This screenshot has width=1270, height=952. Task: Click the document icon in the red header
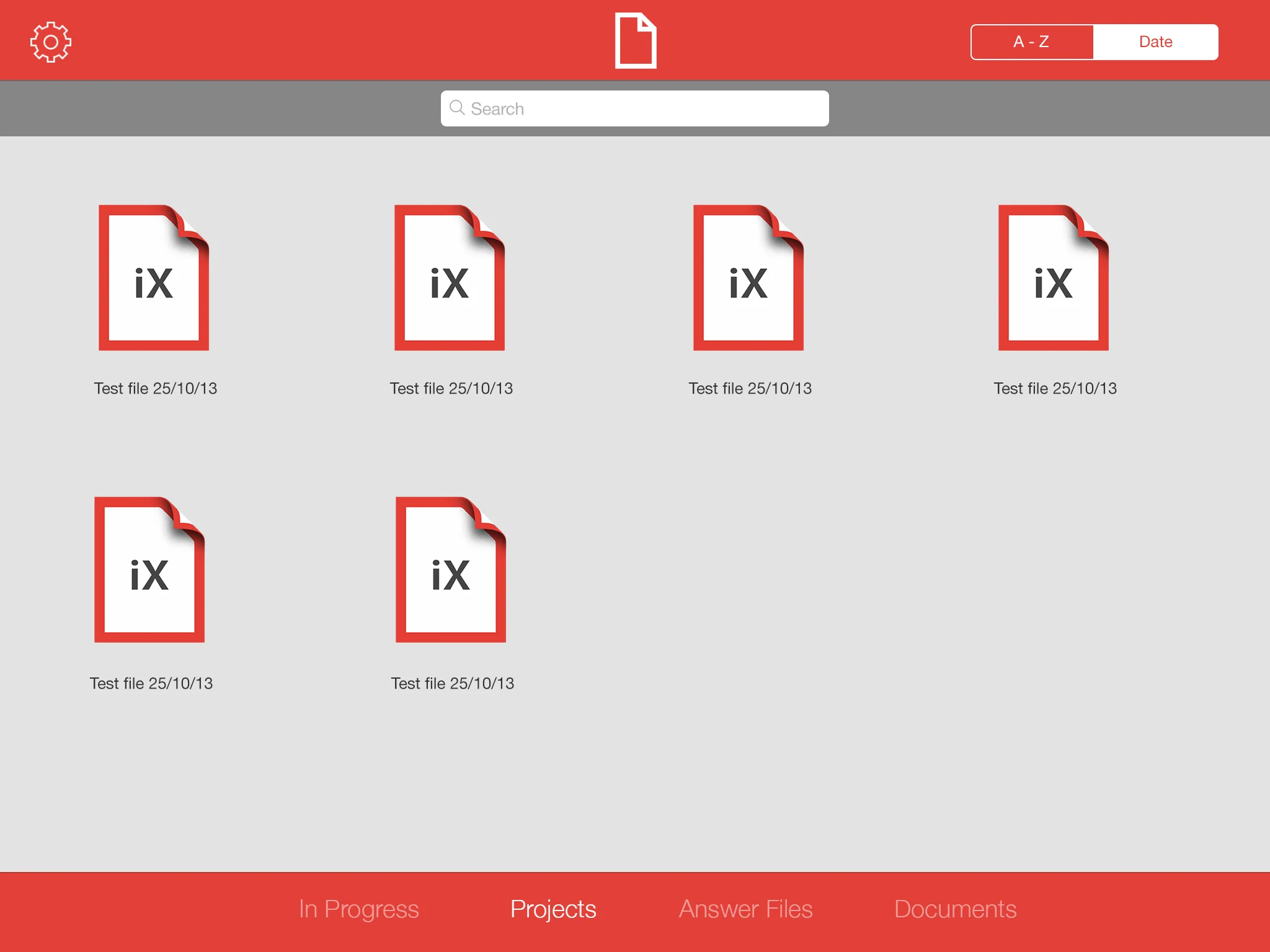(634, 41)
